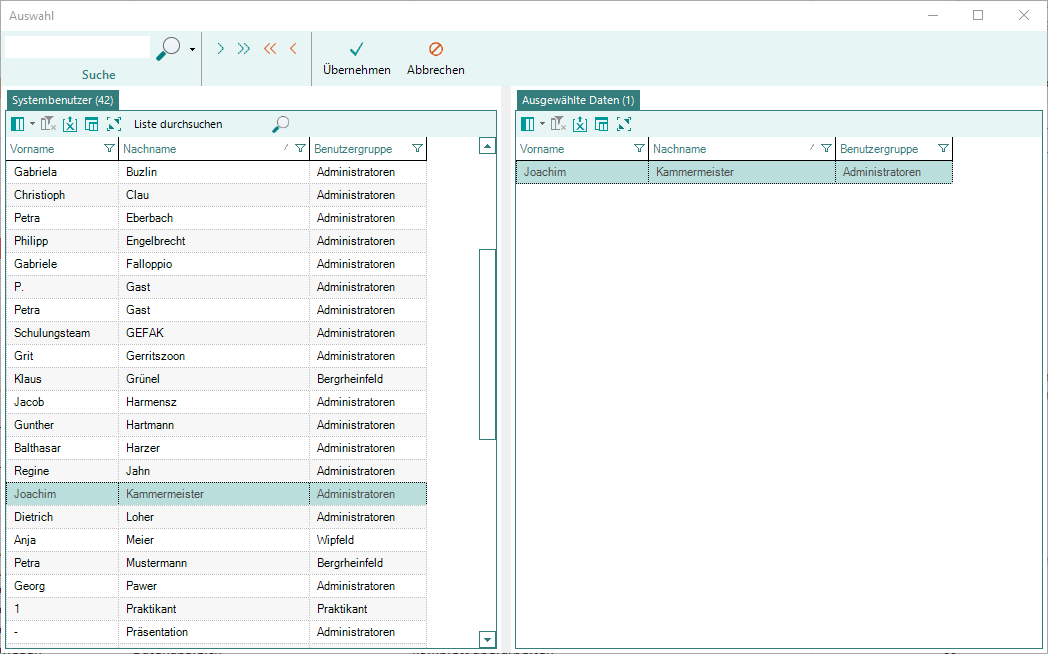Cancel the dialog with Abbrechen

436,58
